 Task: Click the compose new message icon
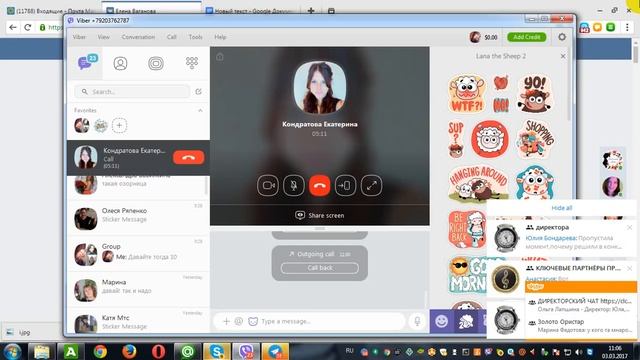tap(198, 92)
